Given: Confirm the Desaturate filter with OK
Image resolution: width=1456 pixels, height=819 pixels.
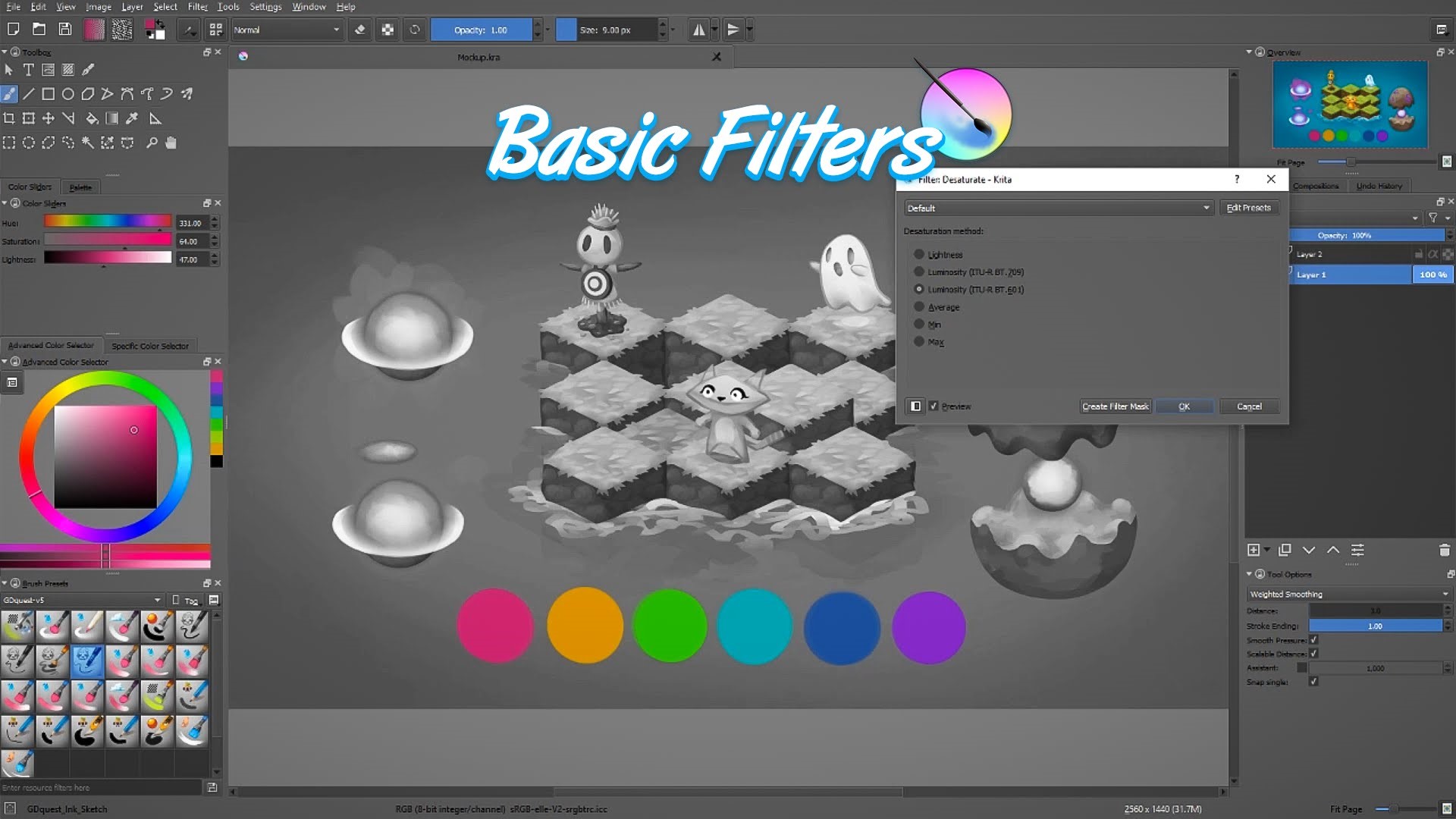Looking at the screenshot, I should (x=1184, y=406).
